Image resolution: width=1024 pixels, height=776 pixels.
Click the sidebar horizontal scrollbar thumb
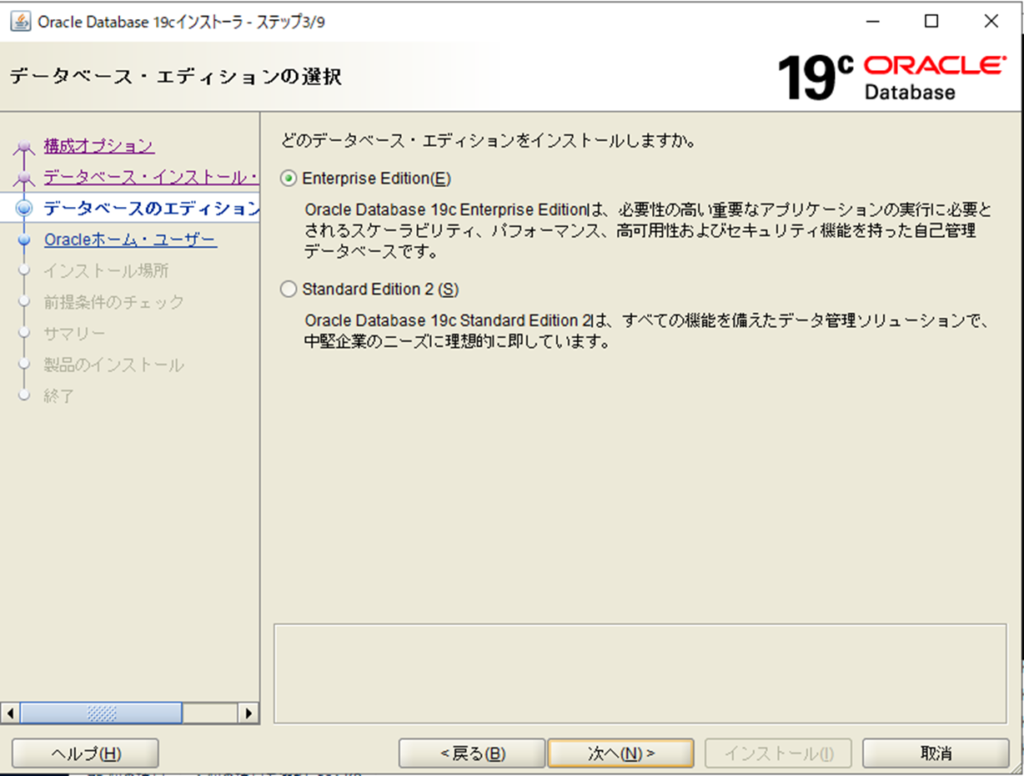pos(100,713)
